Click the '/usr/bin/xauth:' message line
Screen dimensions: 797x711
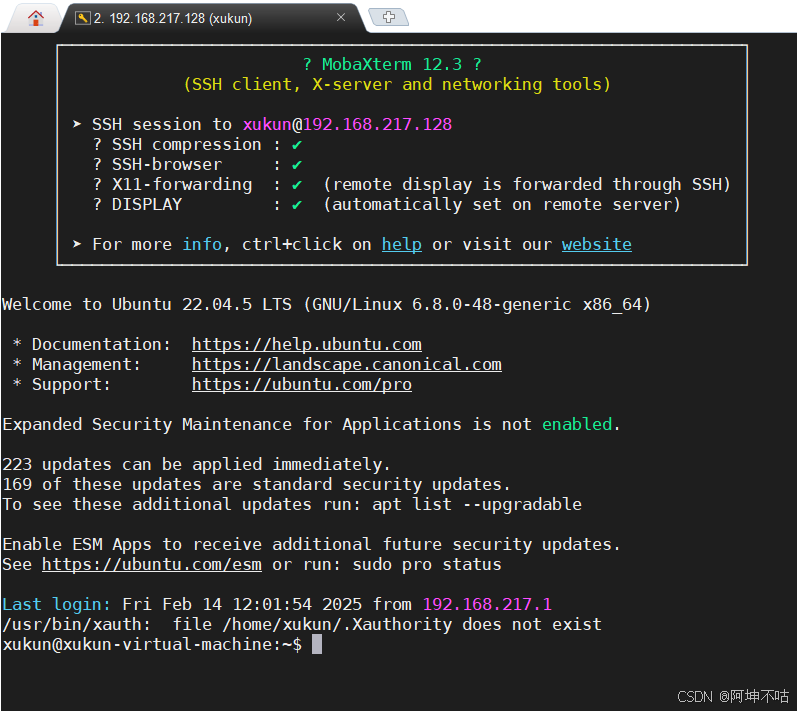tap(302, 625)
